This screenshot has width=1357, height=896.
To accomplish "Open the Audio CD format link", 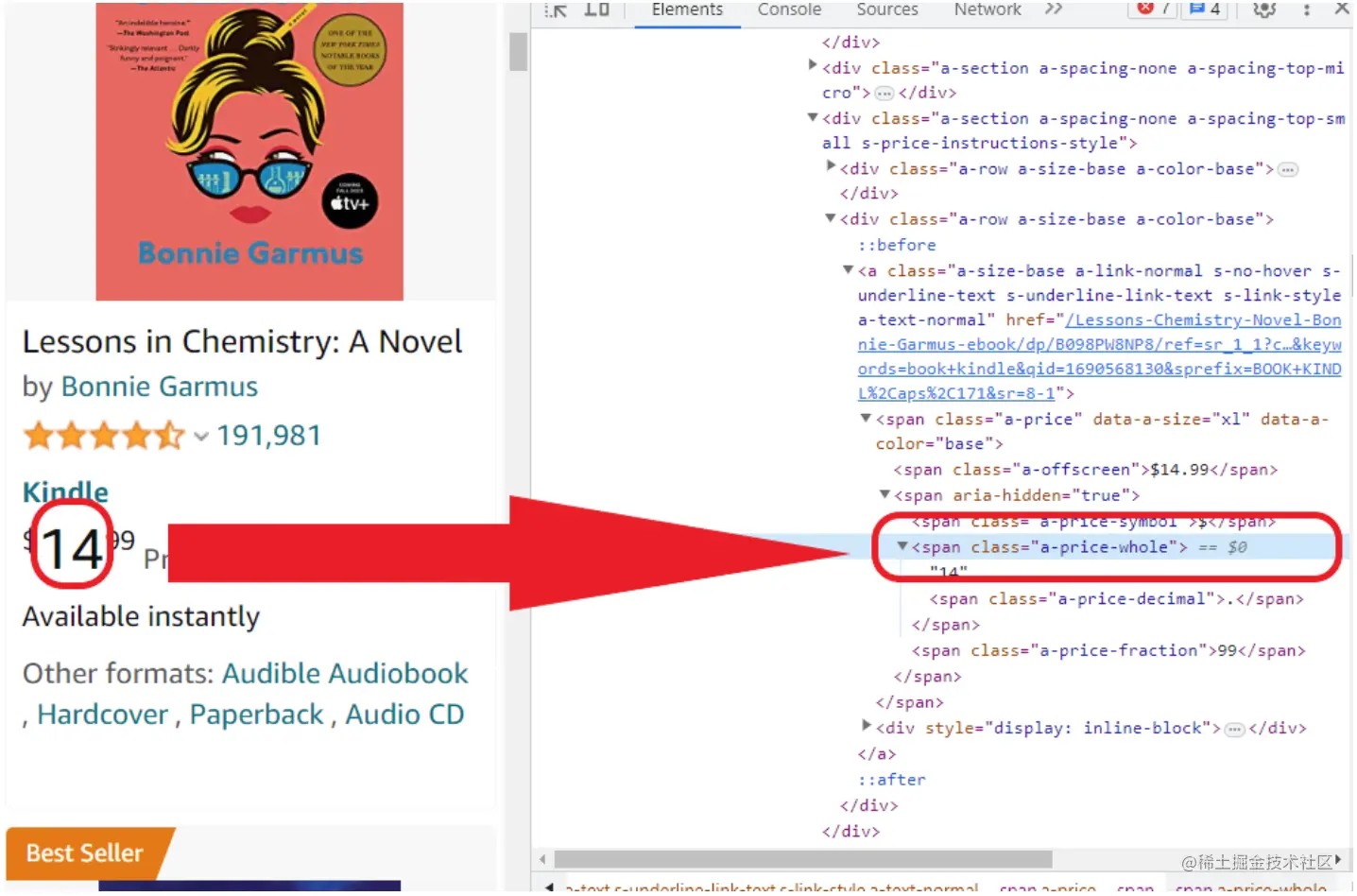I will coord(404,715).
